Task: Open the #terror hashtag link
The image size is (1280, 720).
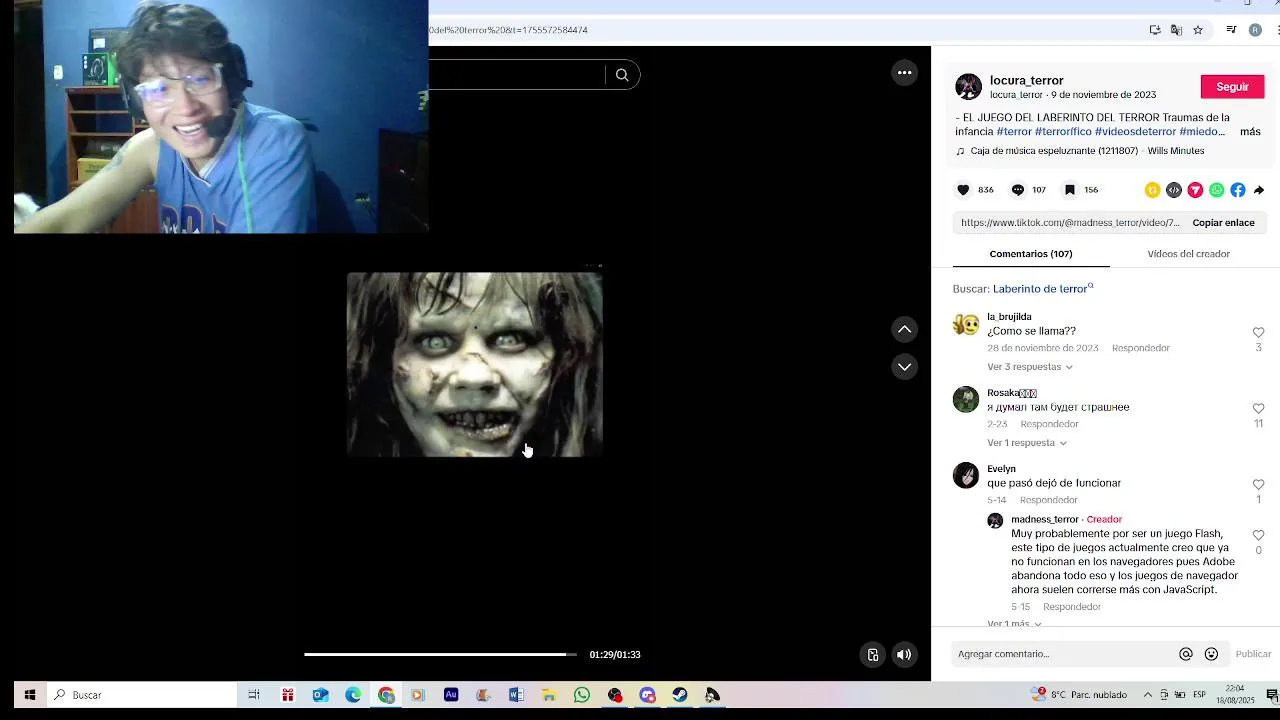Action: [x=1014, y=132]
